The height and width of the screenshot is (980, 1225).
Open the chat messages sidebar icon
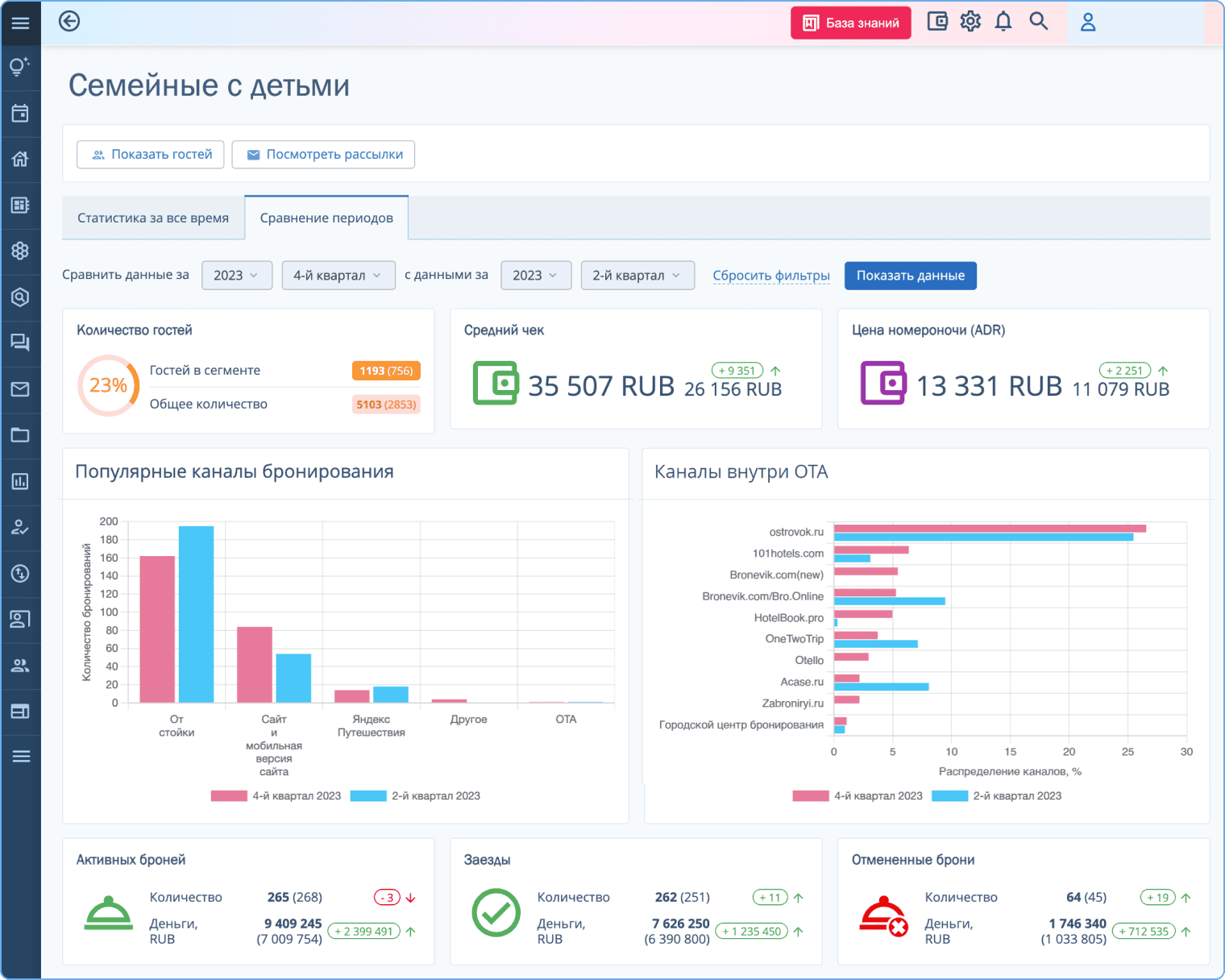tap(20, 343)
